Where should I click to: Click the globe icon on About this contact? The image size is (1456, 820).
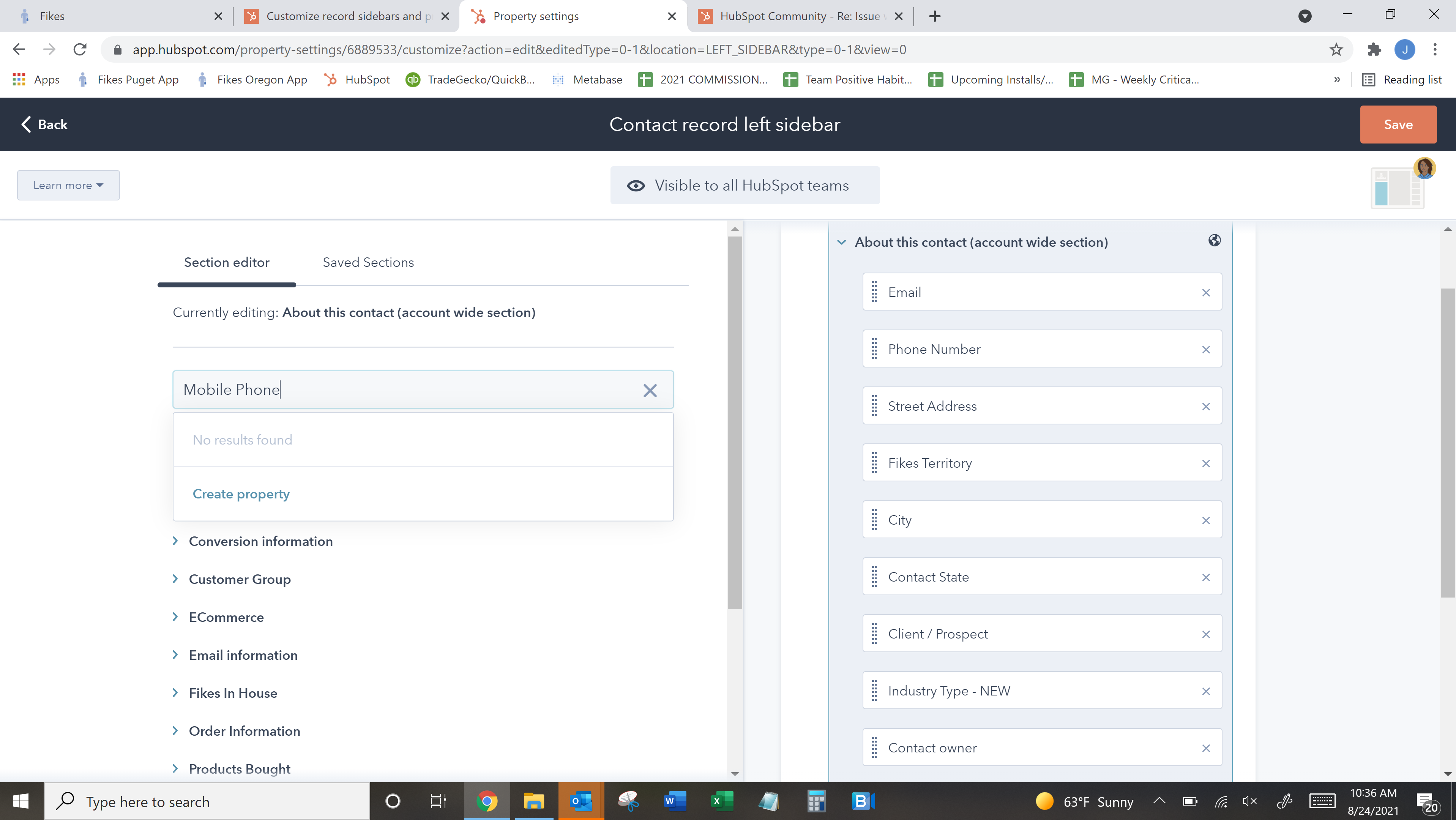tap(1214, 240)
